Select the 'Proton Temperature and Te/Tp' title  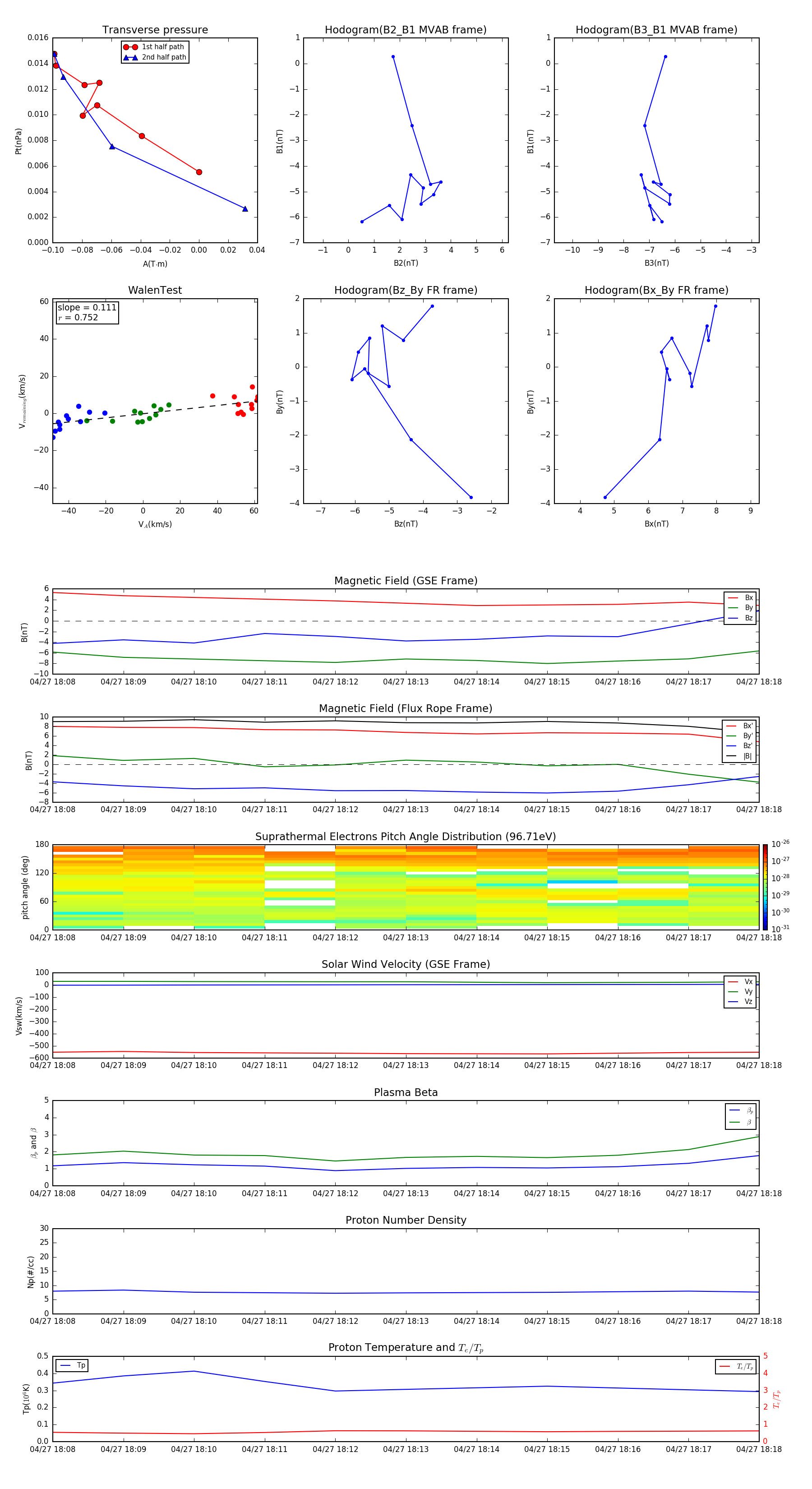pyautogui.click(x=406, y=1348)
